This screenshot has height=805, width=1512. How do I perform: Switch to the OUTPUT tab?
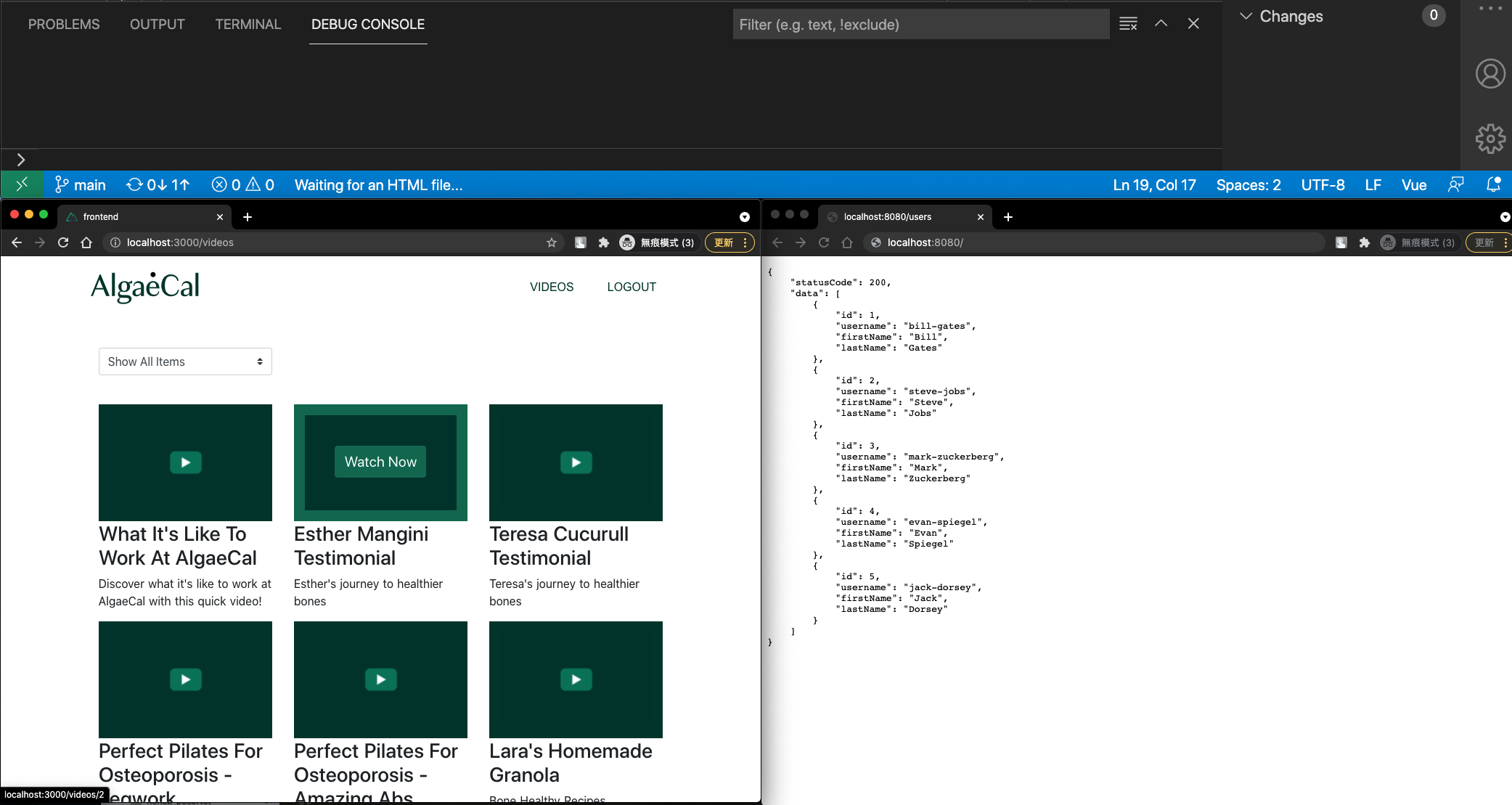click(x=158, y=24)
